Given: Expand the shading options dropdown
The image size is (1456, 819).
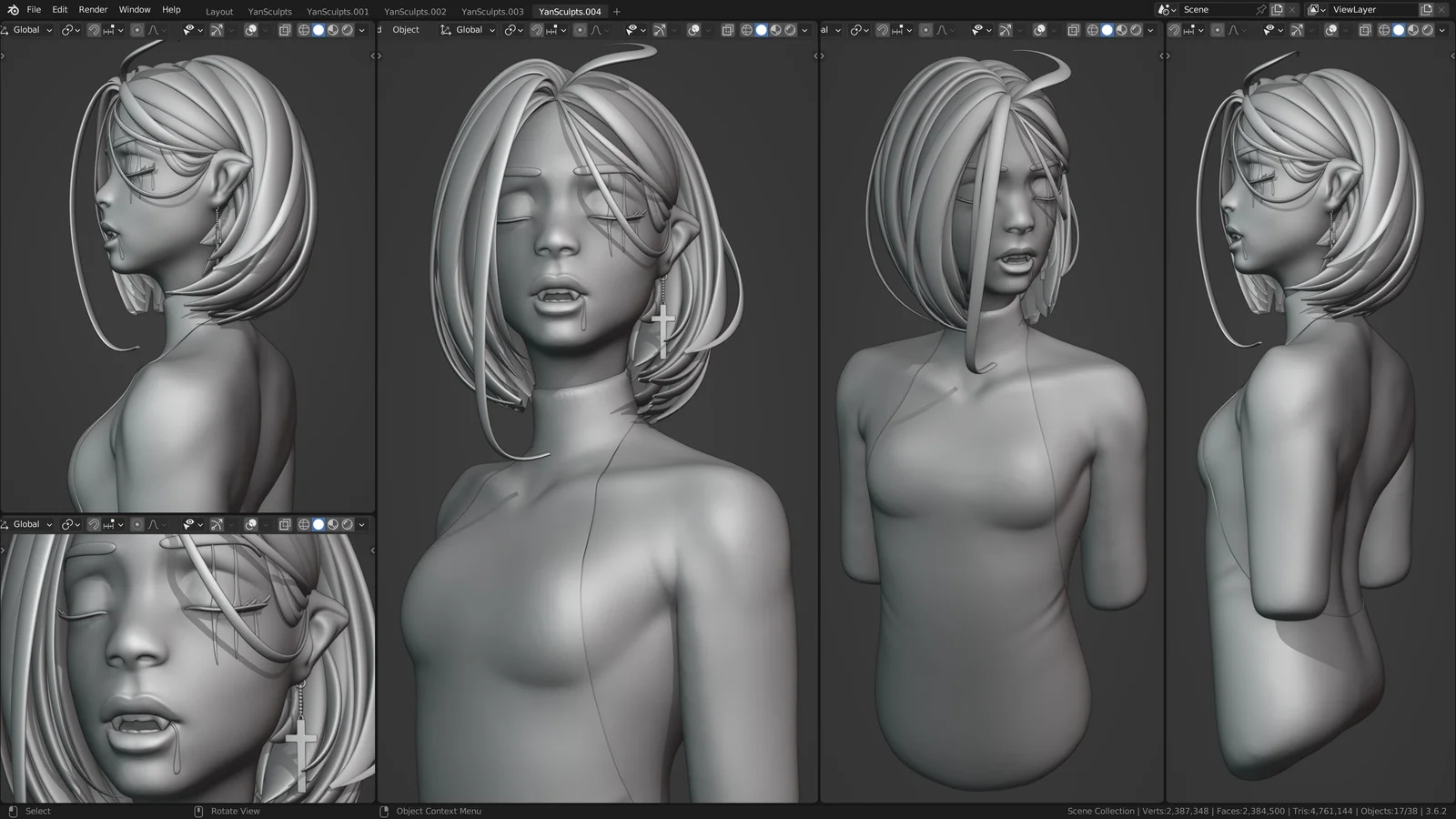Looking at the screenshot, I should click(360, 30).
